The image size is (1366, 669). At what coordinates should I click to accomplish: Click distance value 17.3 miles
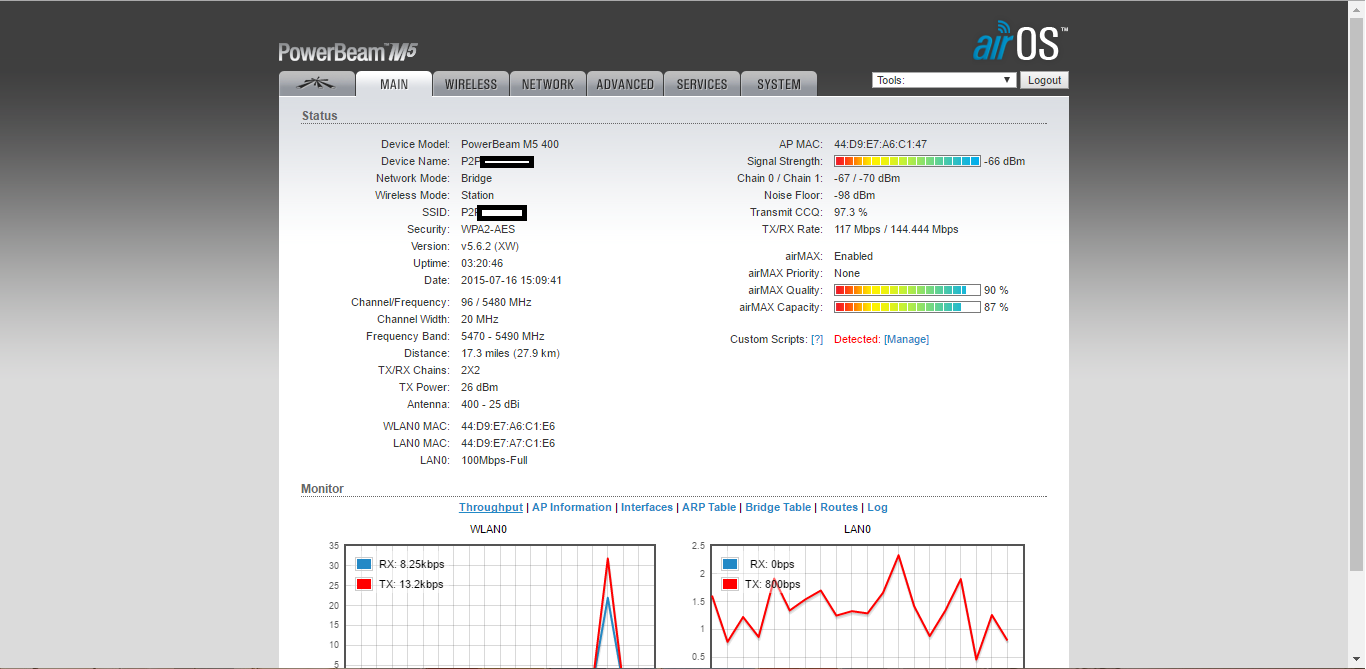pos(510,353)
